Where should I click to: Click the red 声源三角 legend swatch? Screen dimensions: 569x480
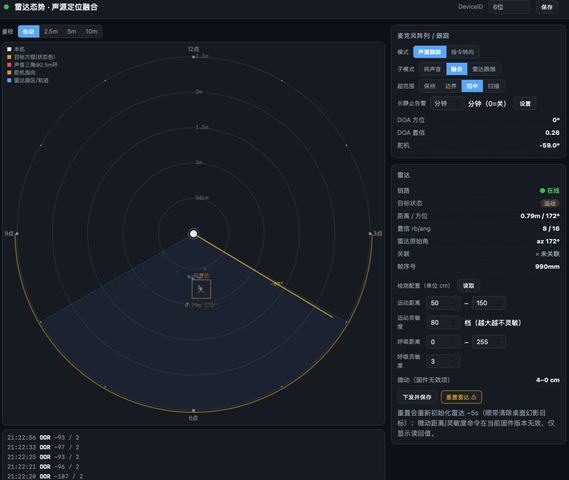pos(9,65)
